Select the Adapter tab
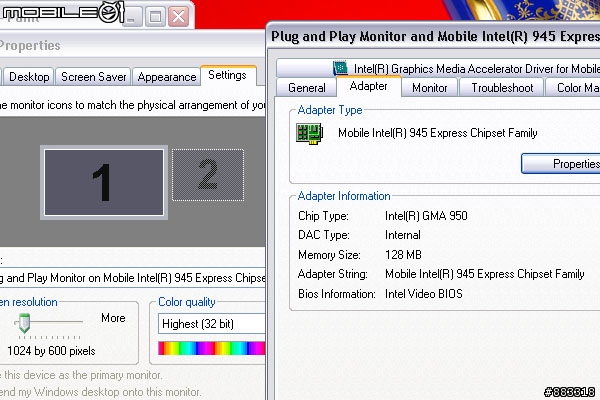The width and height of the screenshot is (600, 400). coord(368,86)
